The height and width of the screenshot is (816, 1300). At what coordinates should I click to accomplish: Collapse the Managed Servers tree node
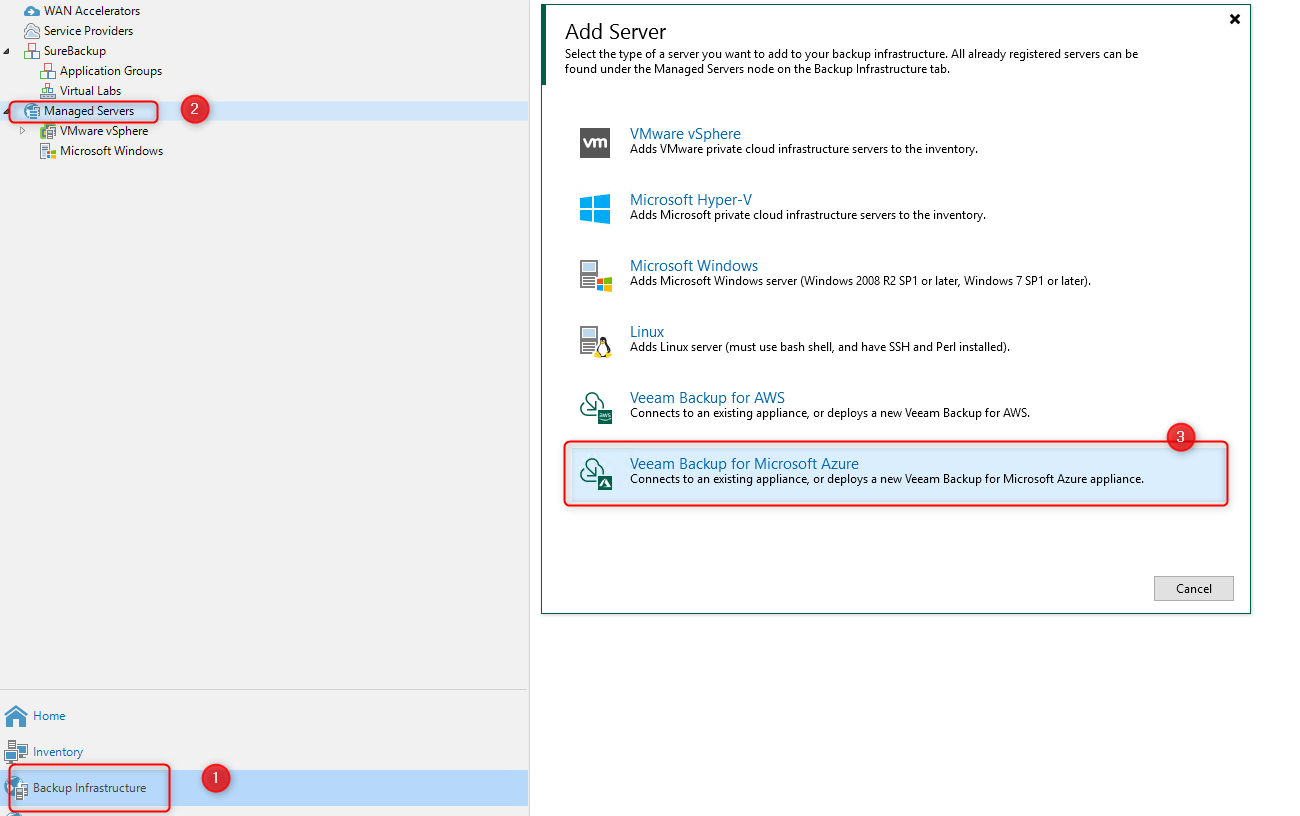coord(8,111)
